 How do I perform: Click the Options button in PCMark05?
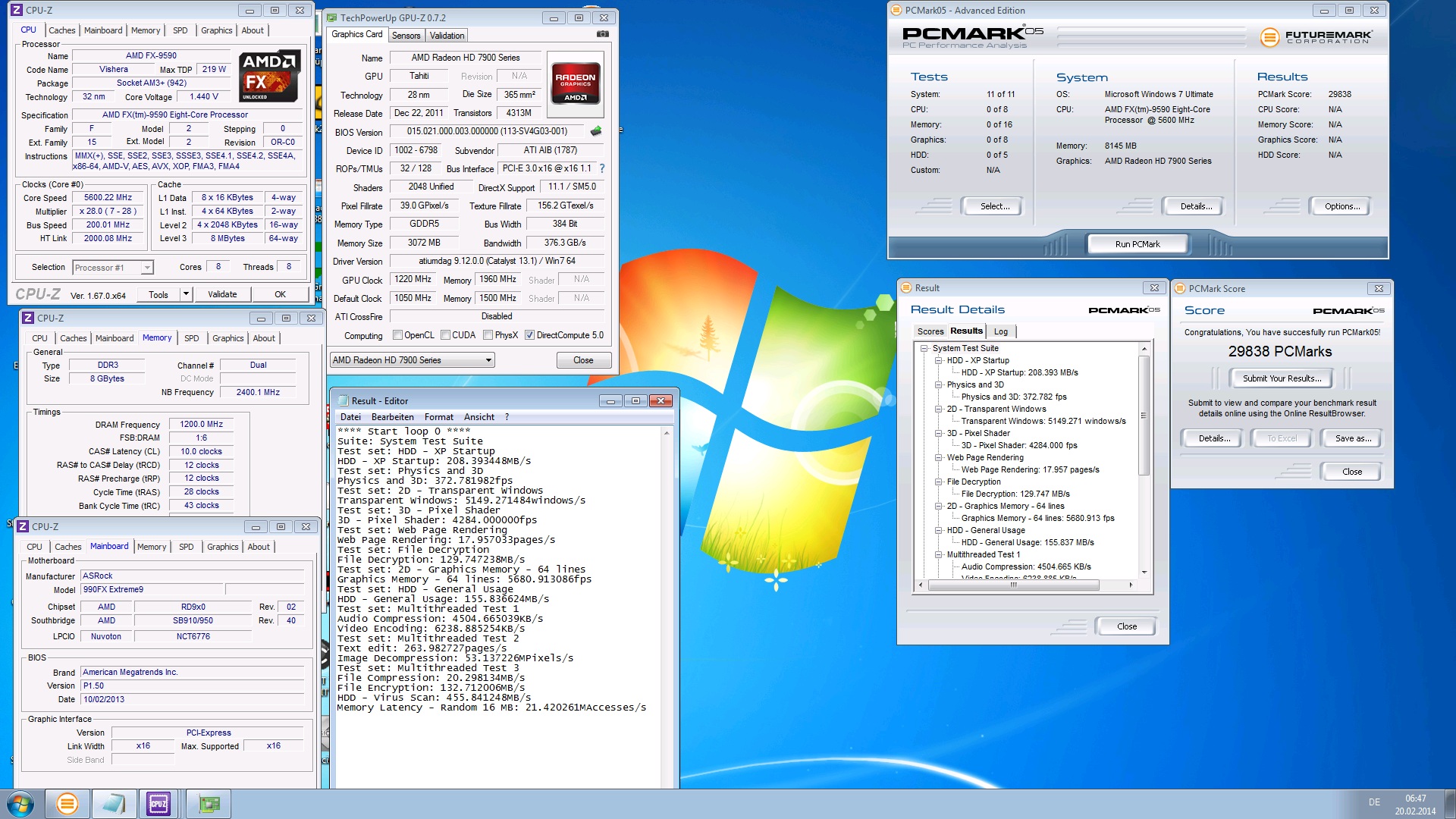click(1341, 206)
